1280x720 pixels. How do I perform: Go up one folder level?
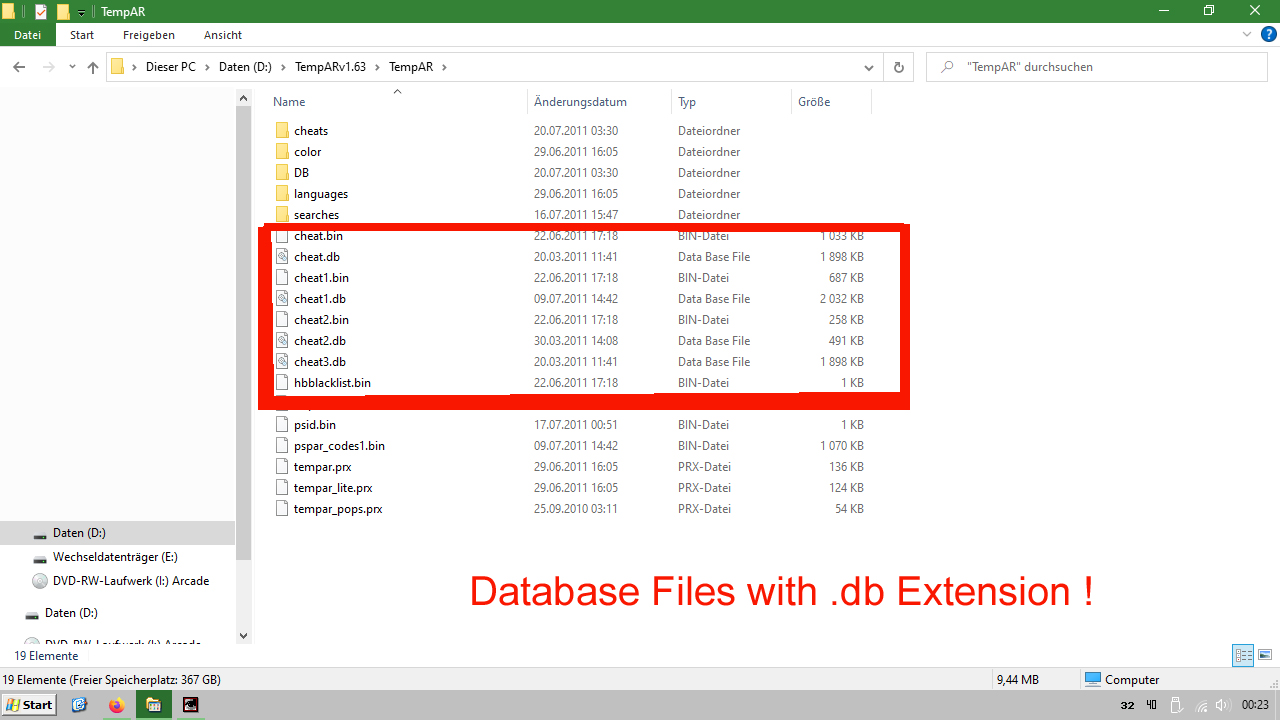tap(93, 67)
